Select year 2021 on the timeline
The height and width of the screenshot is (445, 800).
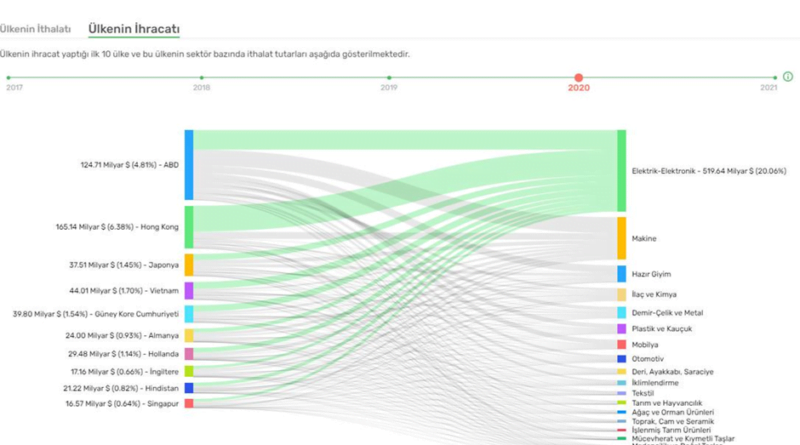click(775, 77)
